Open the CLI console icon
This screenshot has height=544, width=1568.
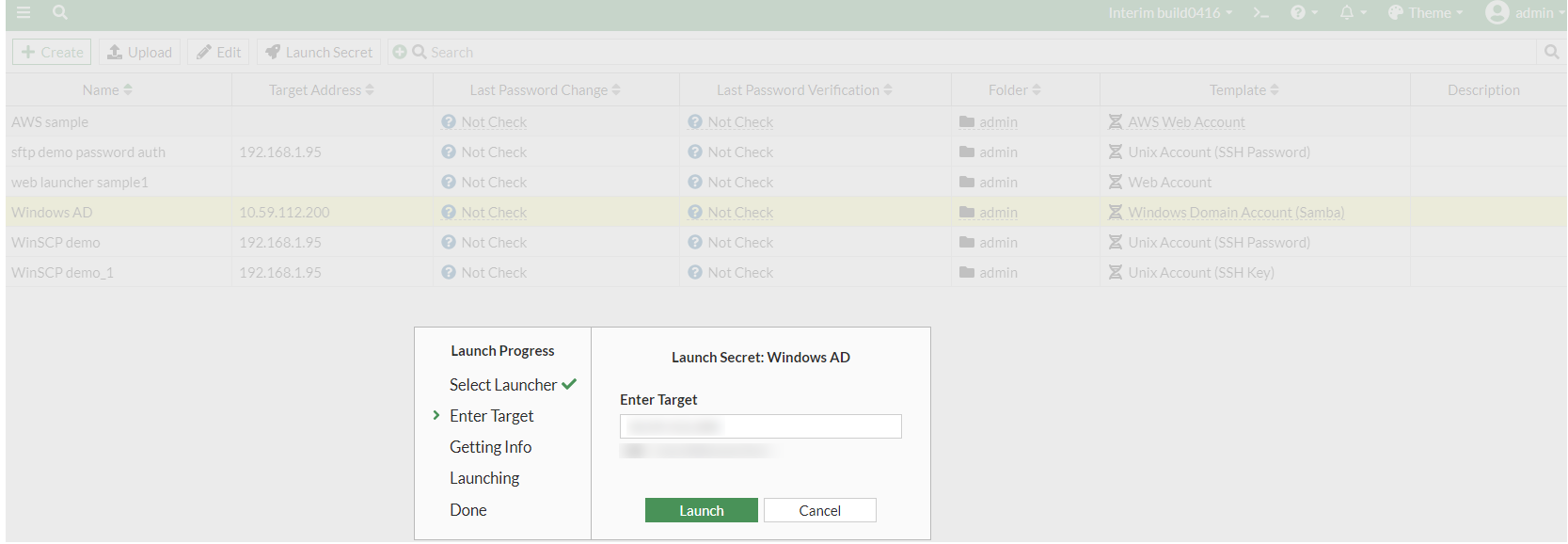[x=1260, y=13]
